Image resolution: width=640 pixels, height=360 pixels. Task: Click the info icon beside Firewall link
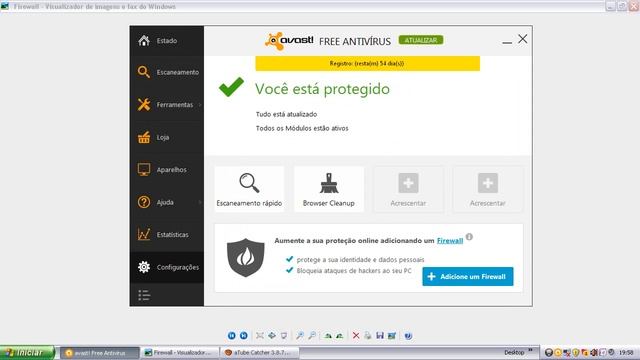click(x=469, y=237)
